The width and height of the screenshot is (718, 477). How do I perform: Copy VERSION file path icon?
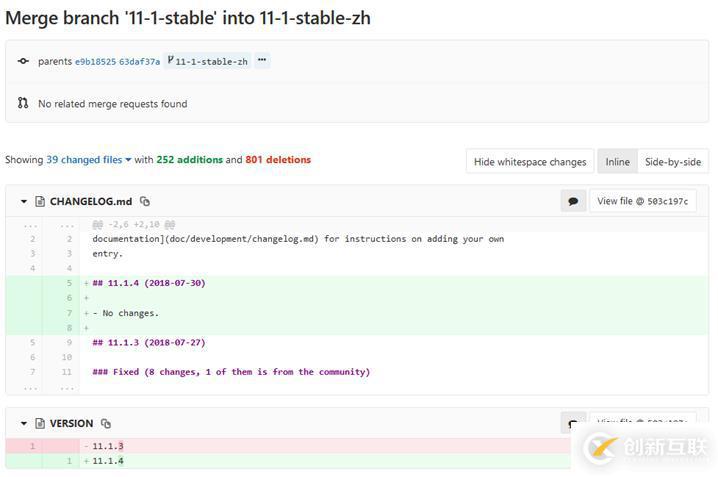(106, 424)
